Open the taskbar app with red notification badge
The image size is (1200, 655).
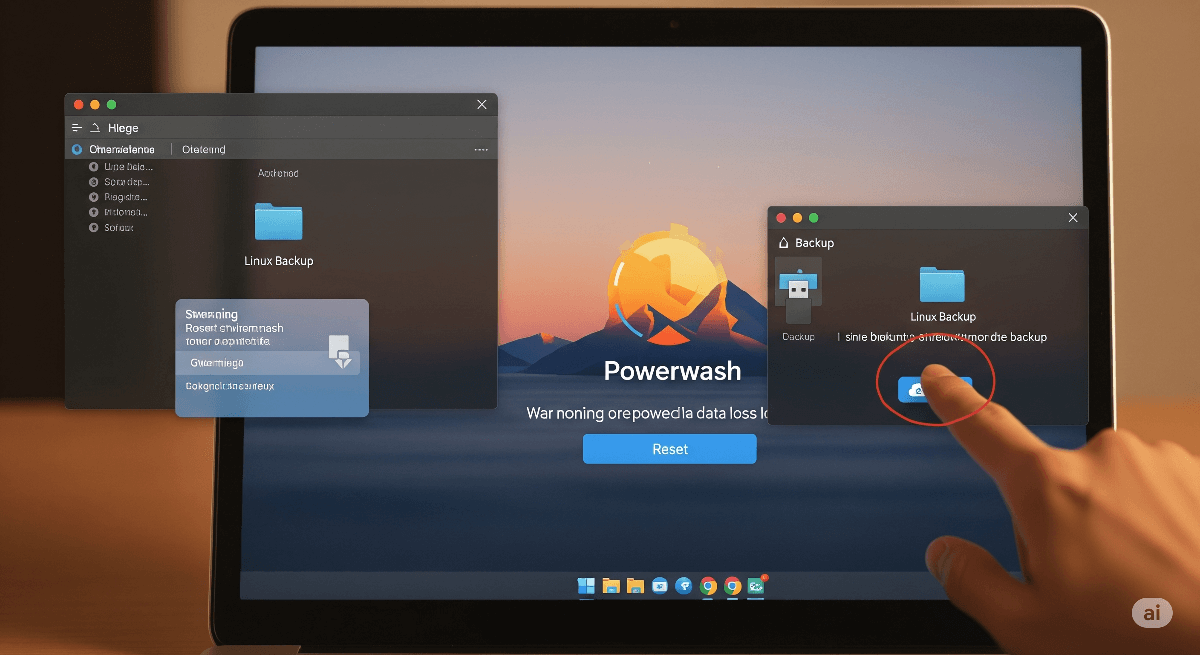tap(756, 587)
